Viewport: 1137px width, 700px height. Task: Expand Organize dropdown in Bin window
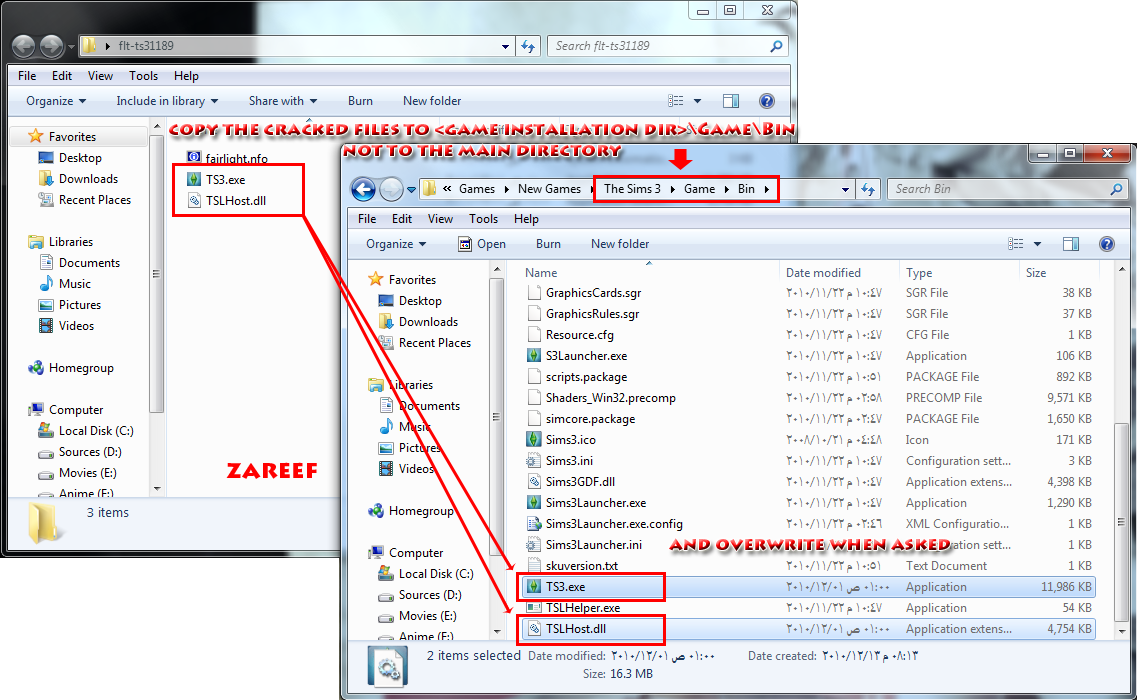[x=396, y=244]
